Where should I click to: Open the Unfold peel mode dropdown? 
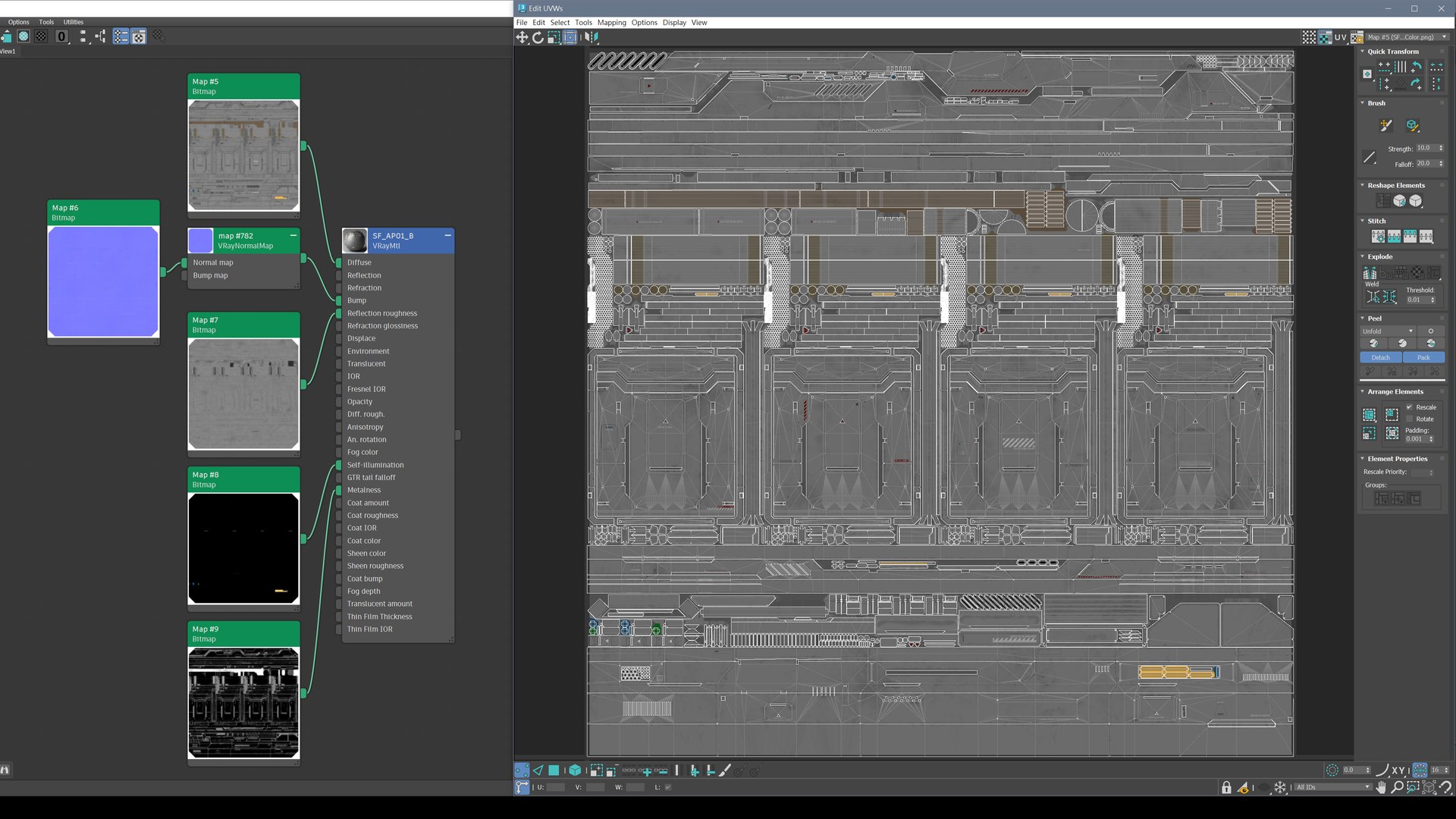coord(1388,331)
